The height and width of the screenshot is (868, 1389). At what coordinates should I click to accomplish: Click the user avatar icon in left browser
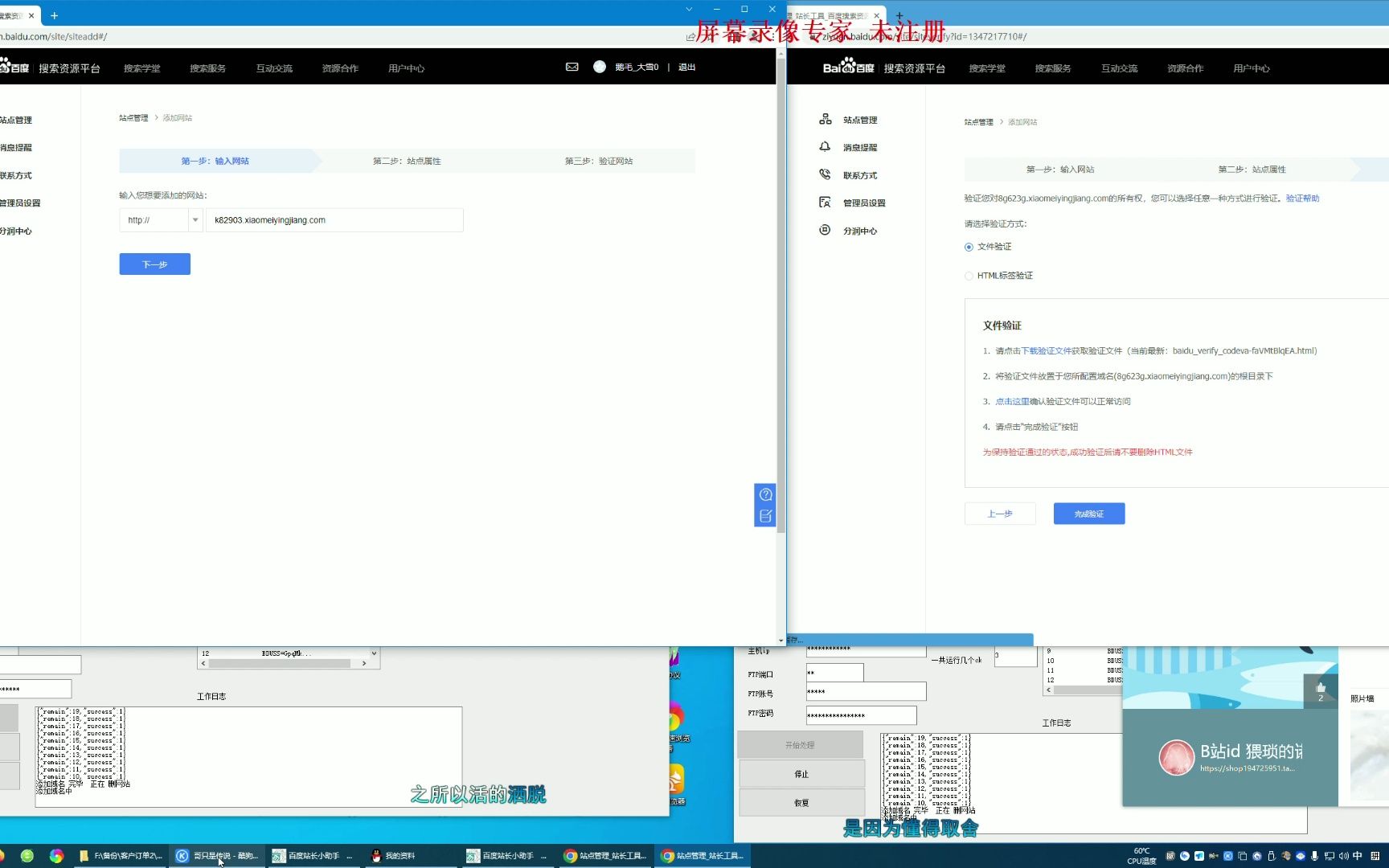coord(600,67)
